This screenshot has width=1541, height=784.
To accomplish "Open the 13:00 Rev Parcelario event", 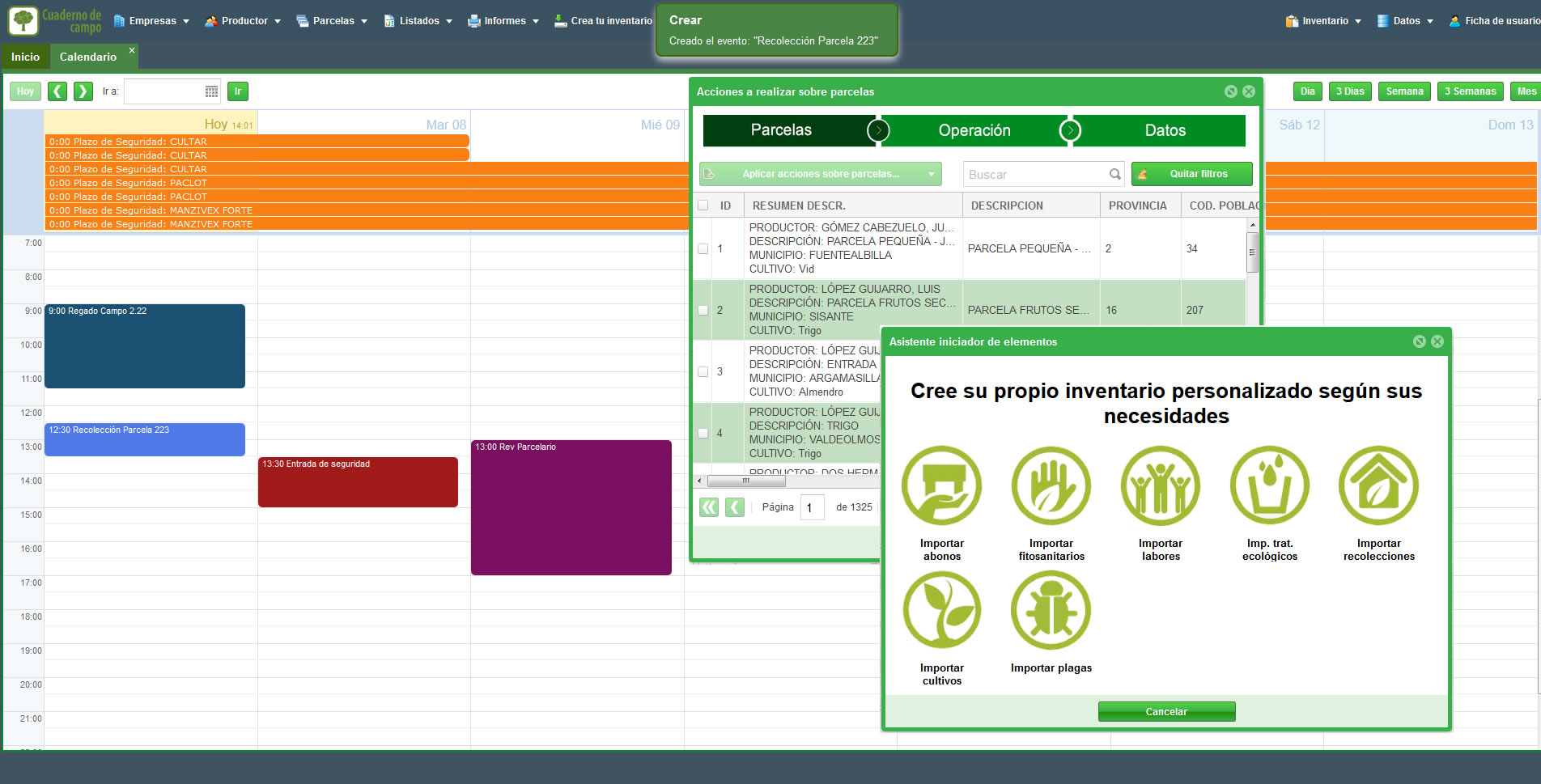I will pos(571,507).
